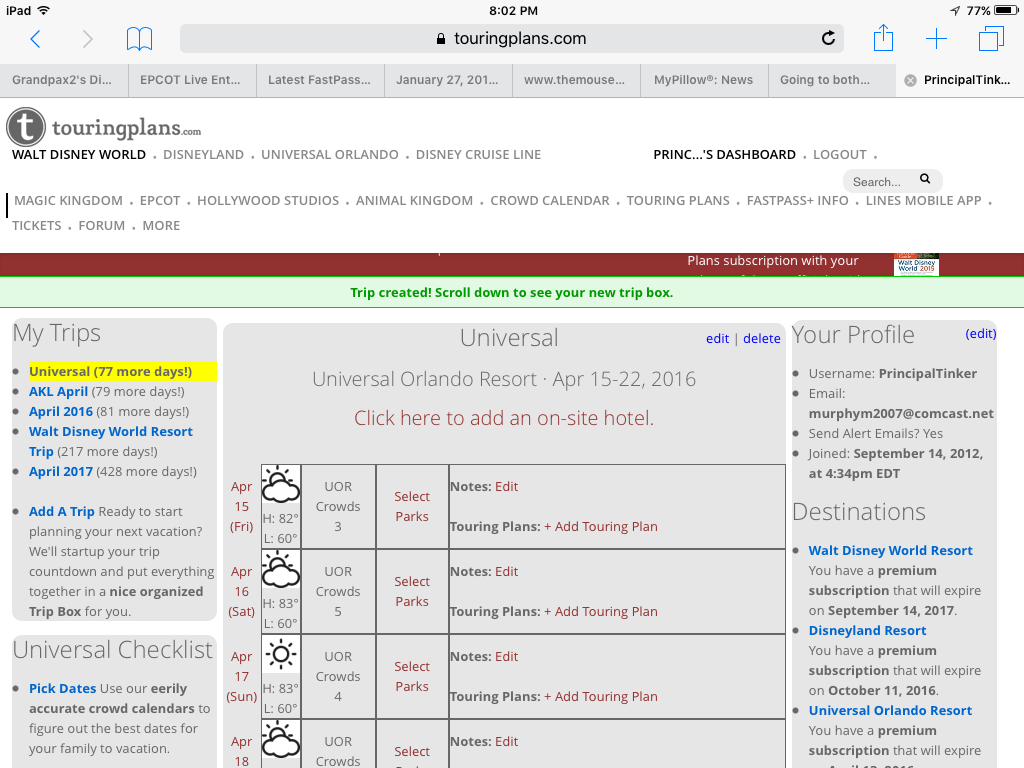This screenshot has width=1024, height=768.
Task: Switch to January 27, 201... tab
Action: (x=448, y=80)
